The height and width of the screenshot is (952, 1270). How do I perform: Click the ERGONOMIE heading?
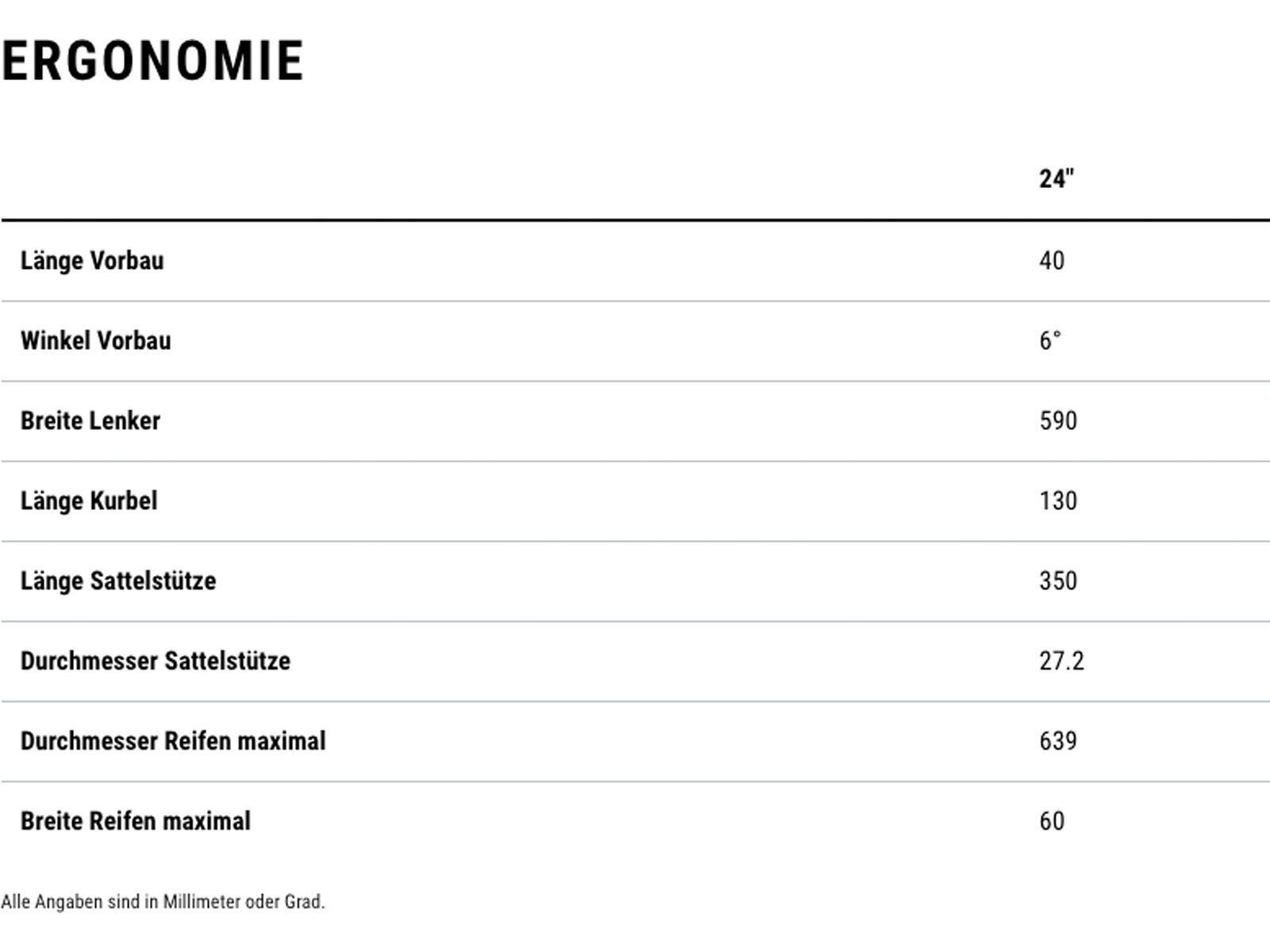coord(153,61)
